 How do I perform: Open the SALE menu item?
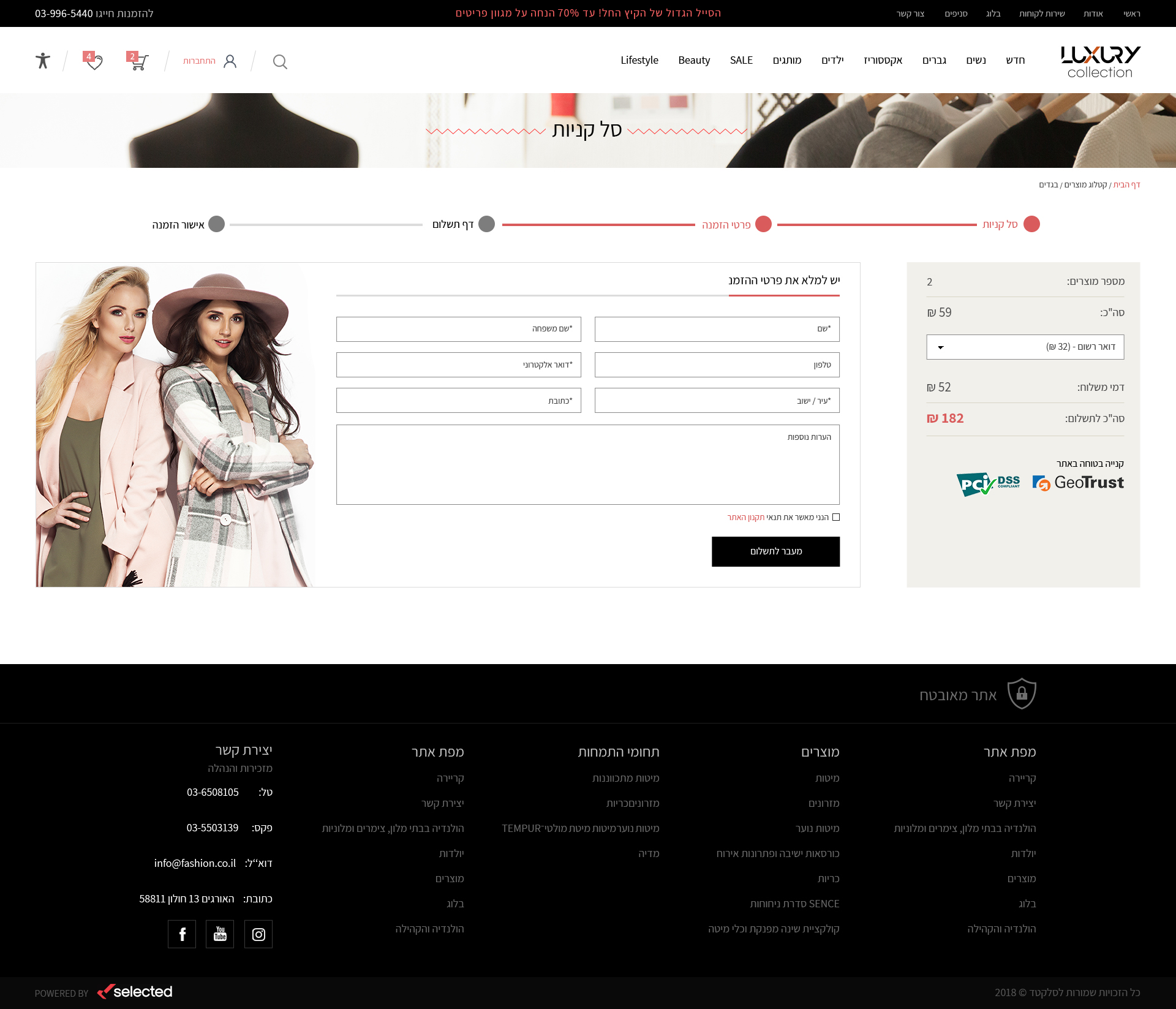click(x=741, y=60)
